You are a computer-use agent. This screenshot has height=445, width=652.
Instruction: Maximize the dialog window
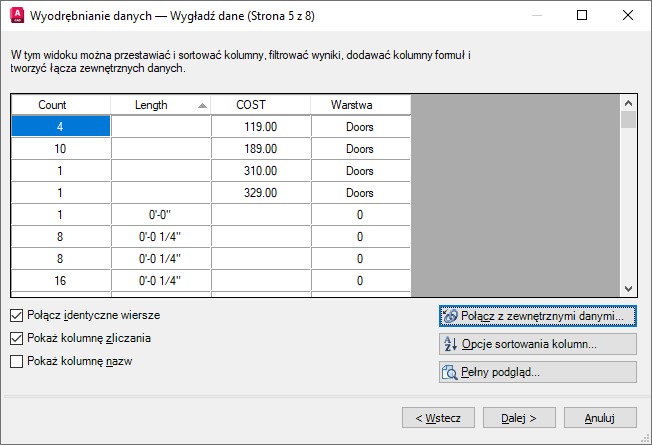pos(582,15)
